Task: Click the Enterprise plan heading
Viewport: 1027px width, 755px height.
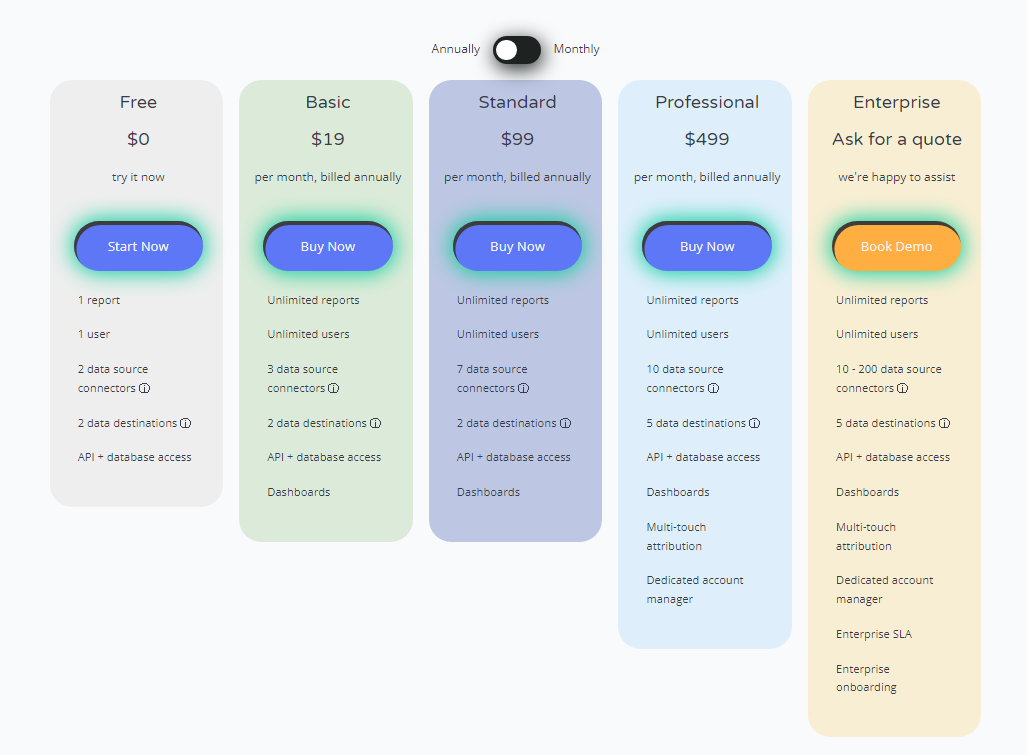Action: (897, 102)
